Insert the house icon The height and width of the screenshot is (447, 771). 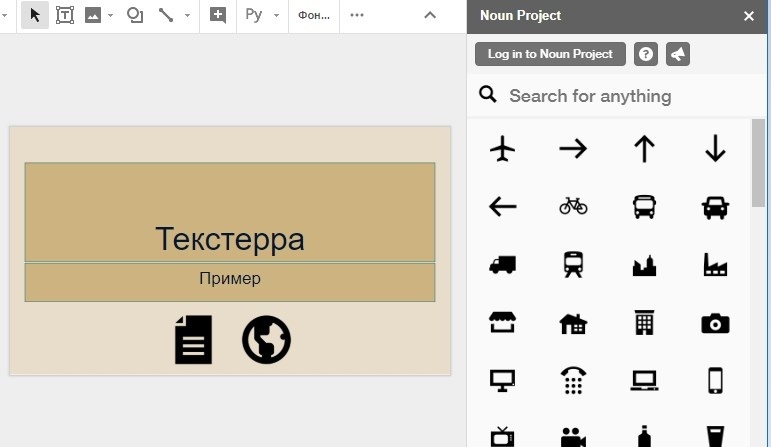pos(573,324)
